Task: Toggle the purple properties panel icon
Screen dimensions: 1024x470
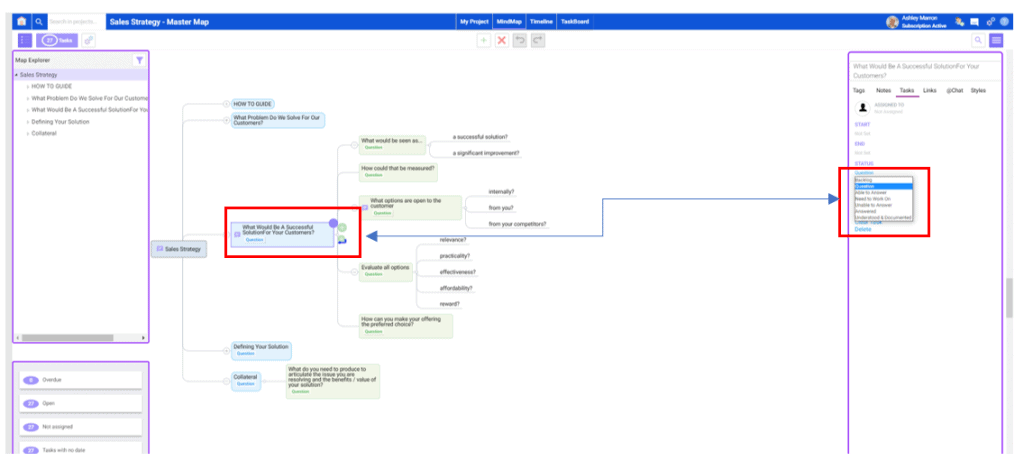Action: point(996,40)
